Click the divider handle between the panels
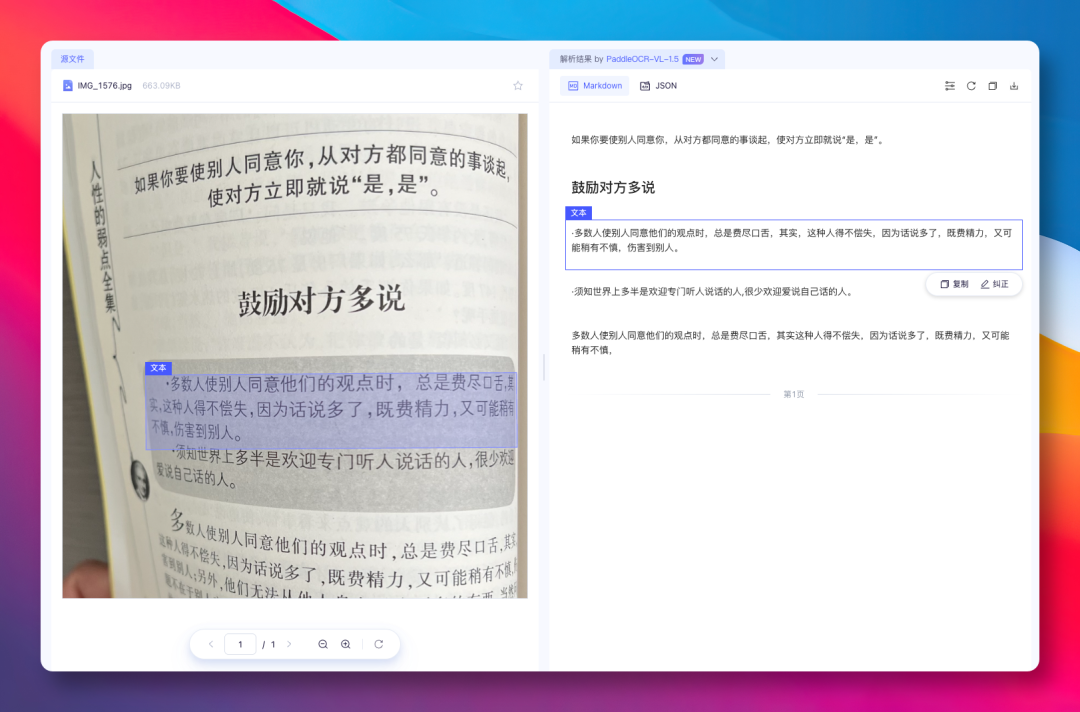1080x712 pixels. pyautogui.click(x=544, y=367)
